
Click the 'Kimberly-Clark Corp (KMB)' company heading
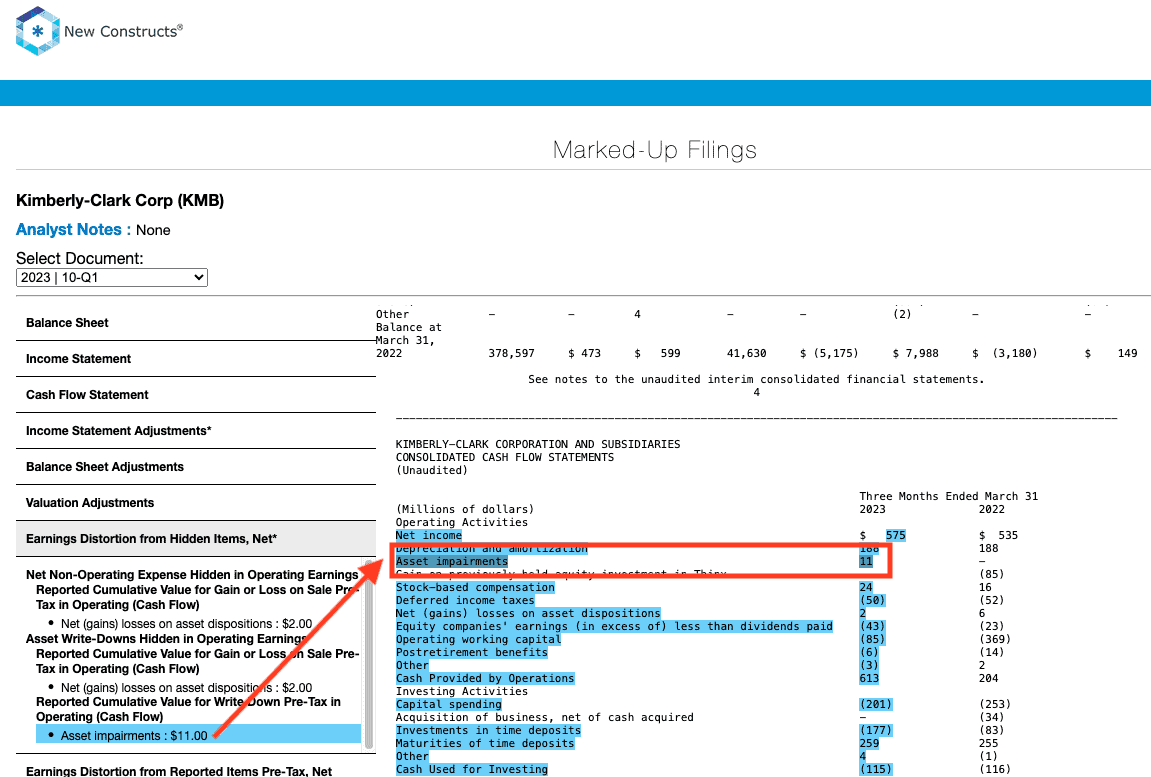[x=120, y=200]
